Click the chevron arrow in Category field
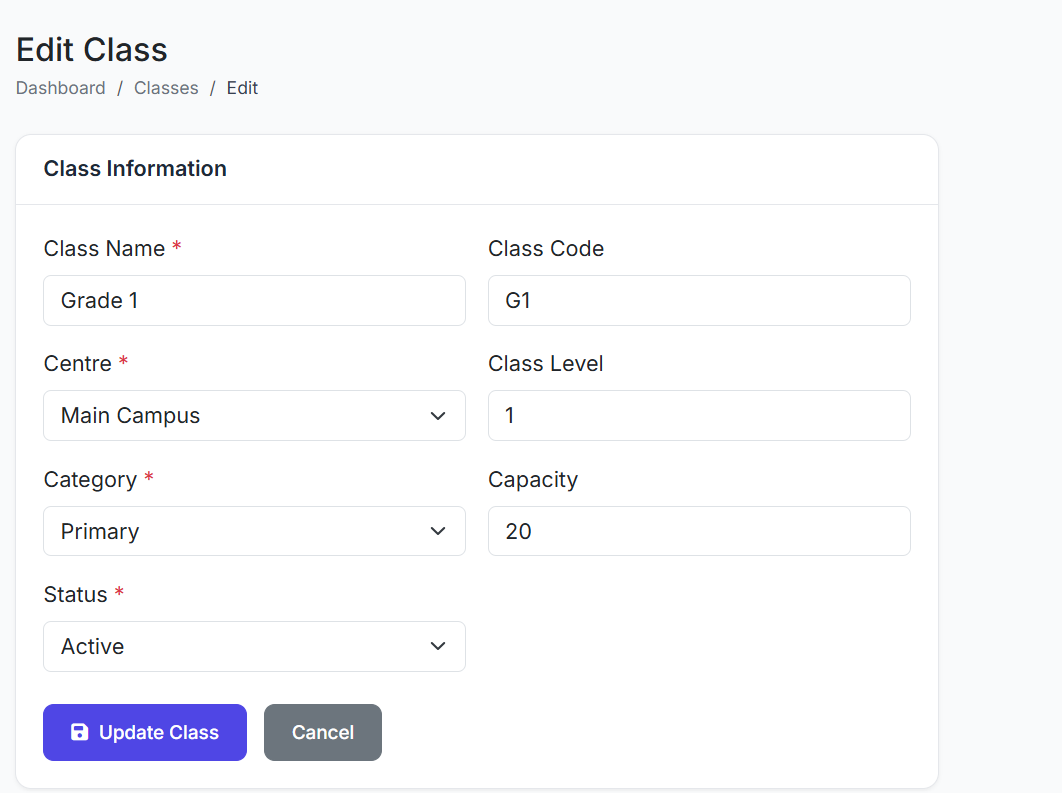This screenshot has width=1062, height=793. [437, 531]
